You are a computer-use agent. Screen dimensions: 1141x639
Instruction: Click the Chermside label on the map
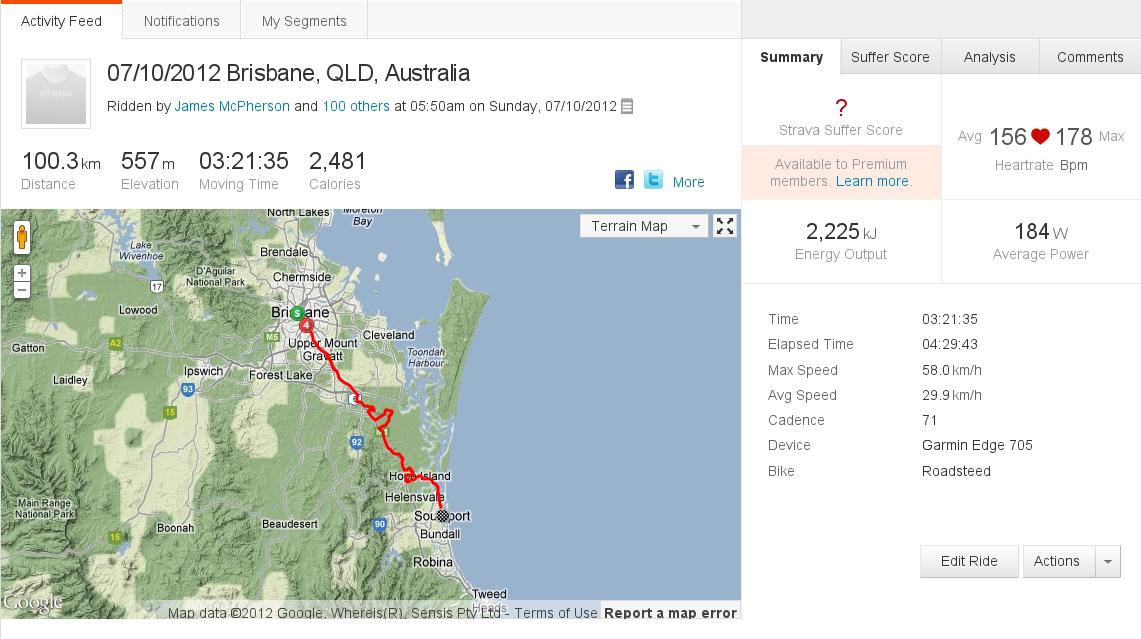coord(302,277)
